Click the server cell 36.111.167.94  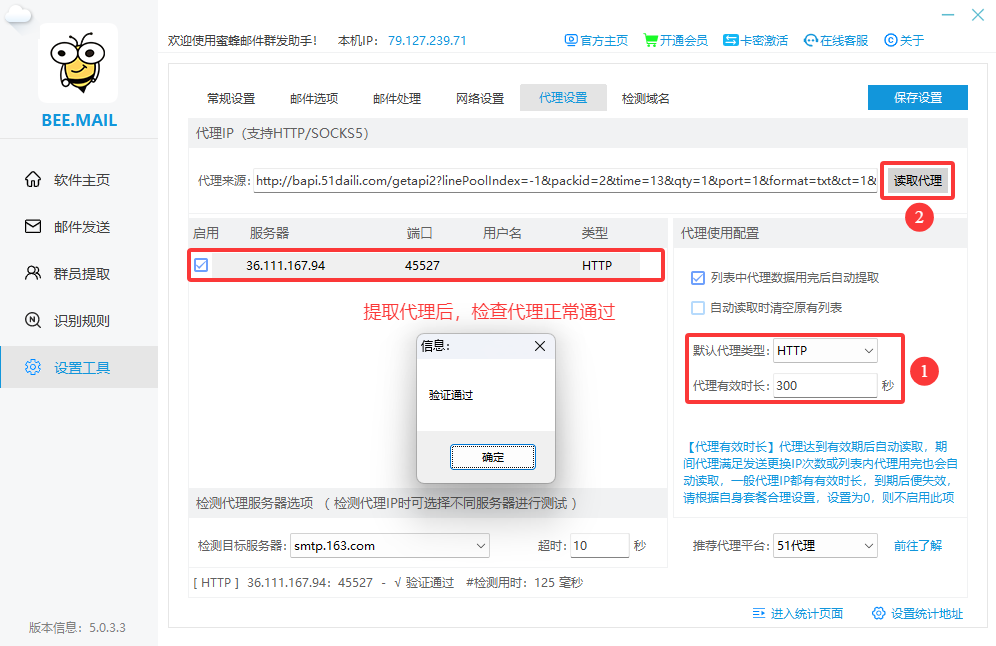tap(285, 266)
